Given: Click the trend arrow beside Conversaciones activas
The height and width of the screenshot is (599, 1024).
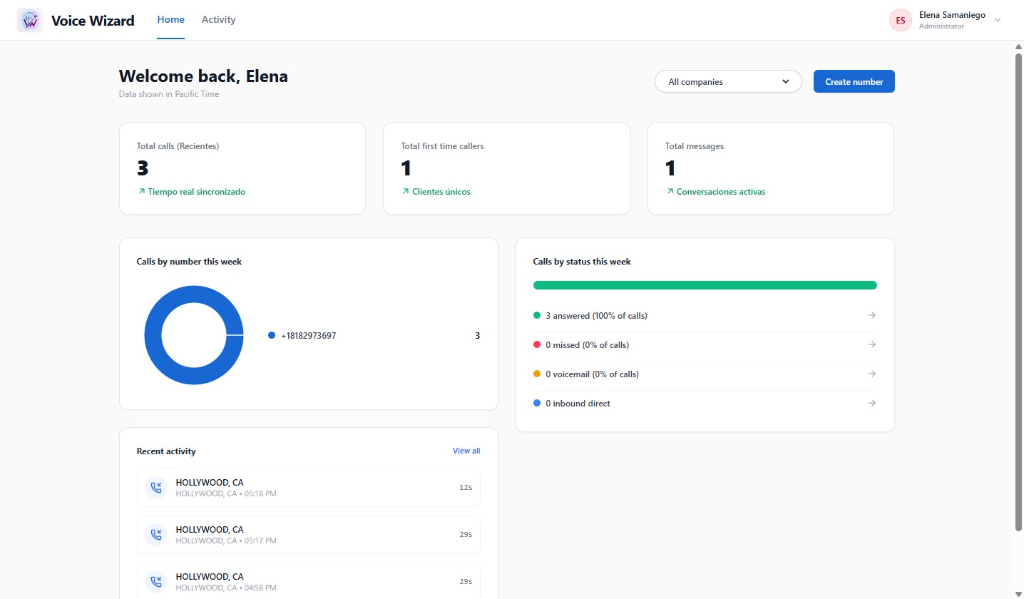Looking at the screenshot, I should 669,191.
